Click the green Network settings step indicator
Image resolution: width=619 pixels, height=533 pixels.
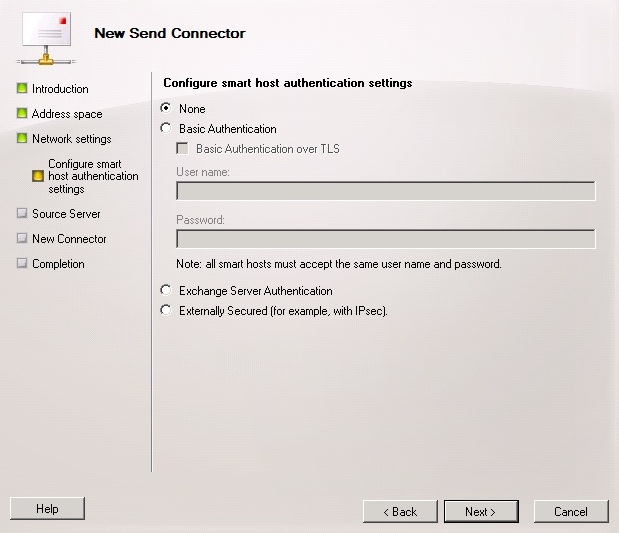22,138
